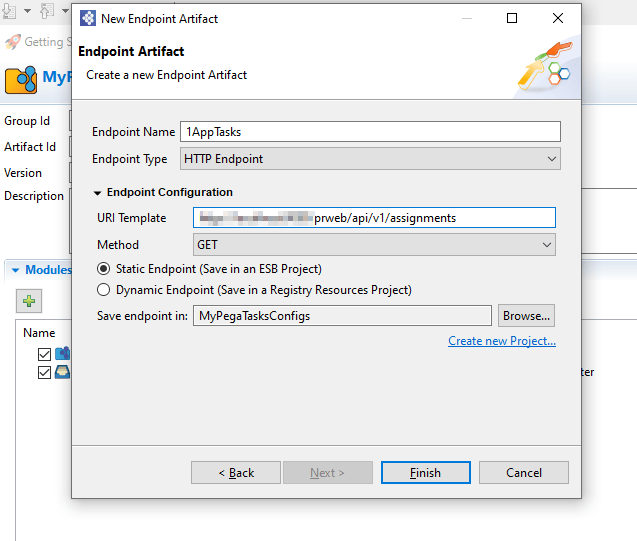Click the green plus add module icon
This screenshot has height=541, width=637.
click(x=28, y=301)
